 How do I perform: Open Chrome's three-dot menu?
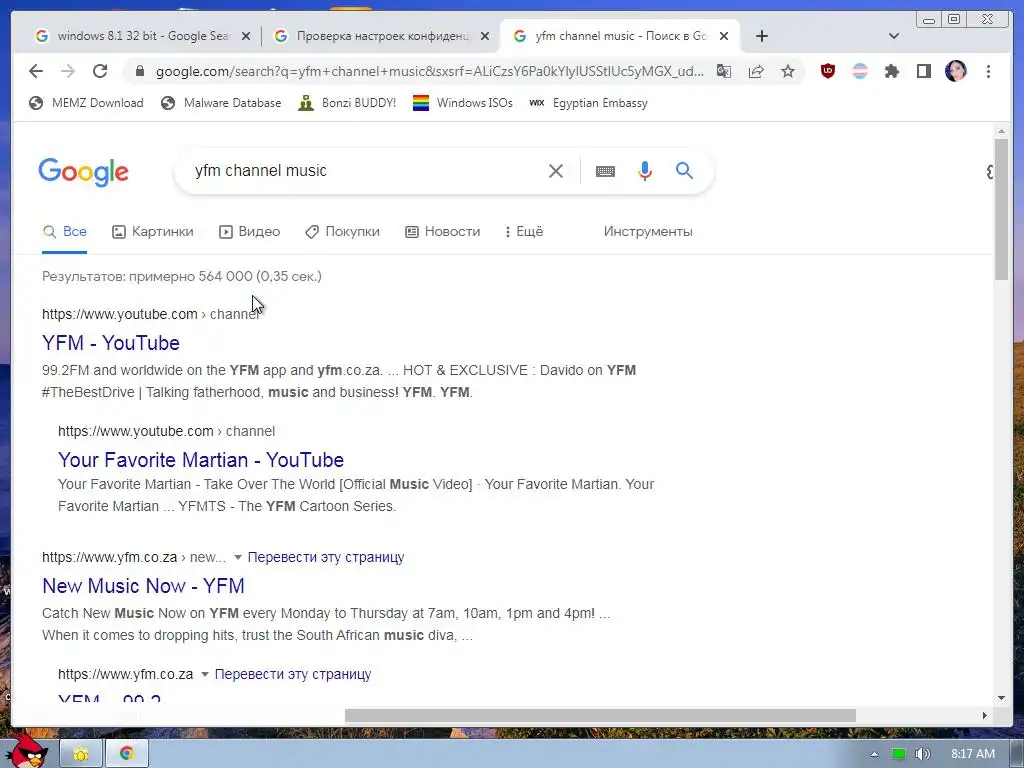tap(988, 71)
